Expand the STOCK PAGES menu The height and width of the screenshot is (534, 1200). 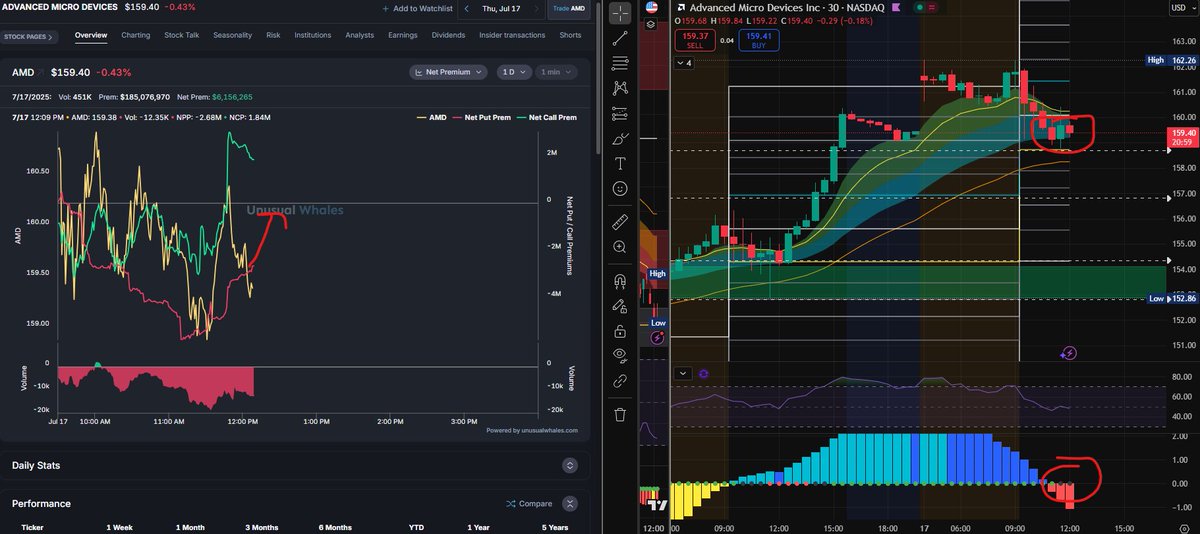point(30,36)
